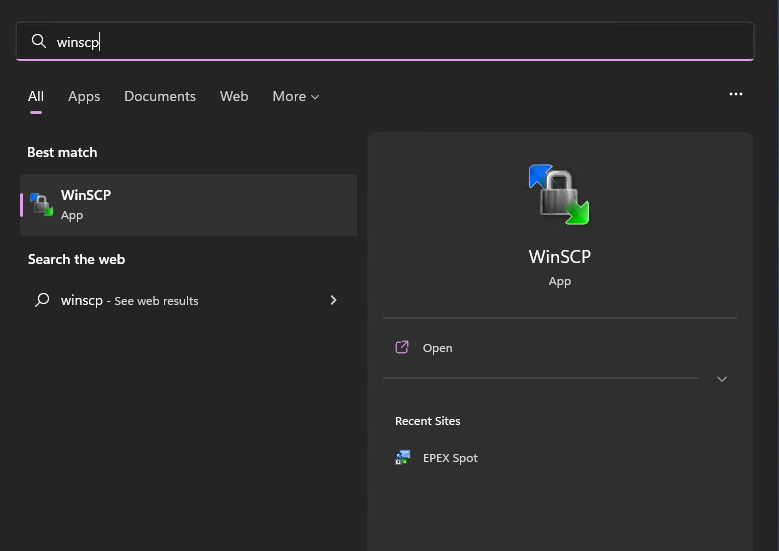Click the magnifier icon in search box
The width and height of the screenshot is (779, 551).
click(39, 41)
